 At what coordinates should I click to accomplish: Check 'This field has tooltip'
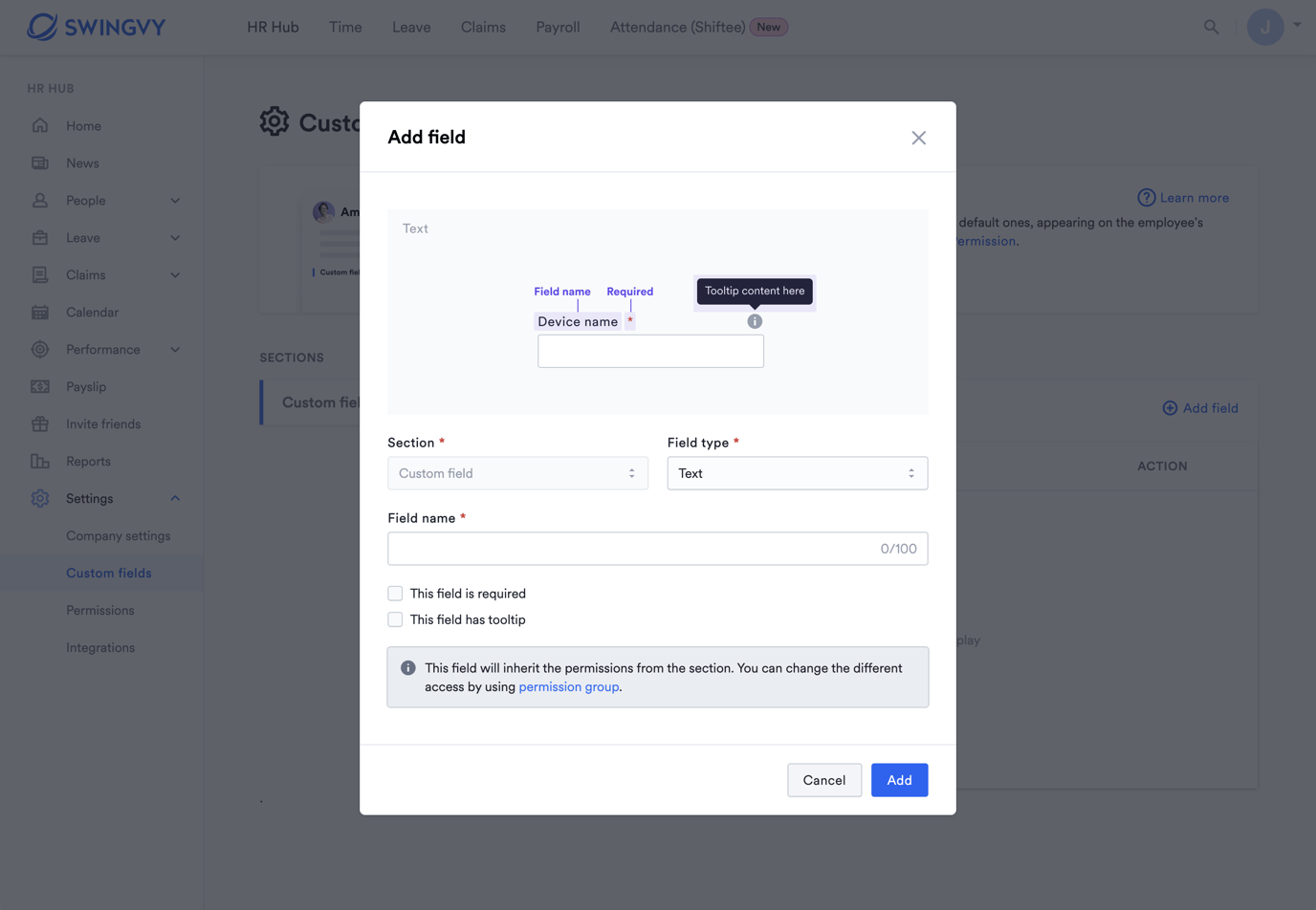[395, 619]
